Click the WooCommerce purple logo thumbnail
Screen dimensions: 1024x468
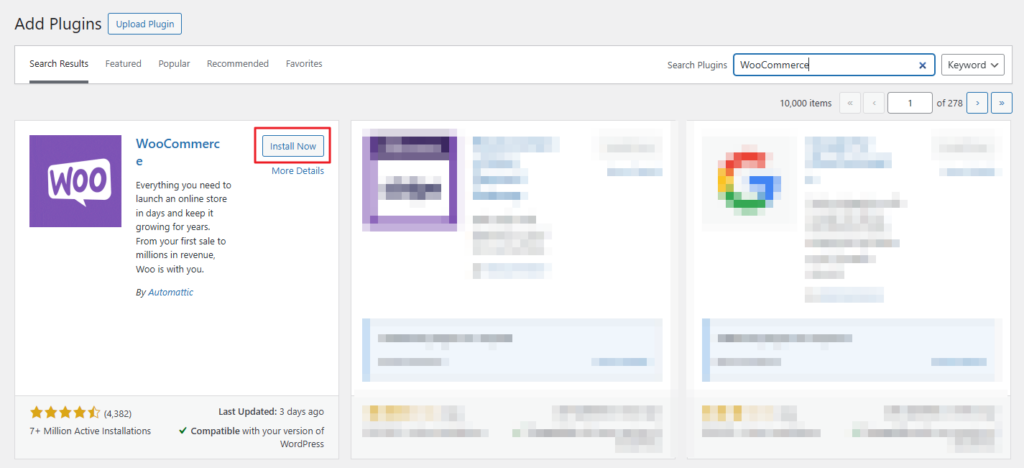click(x=75, y=181)
